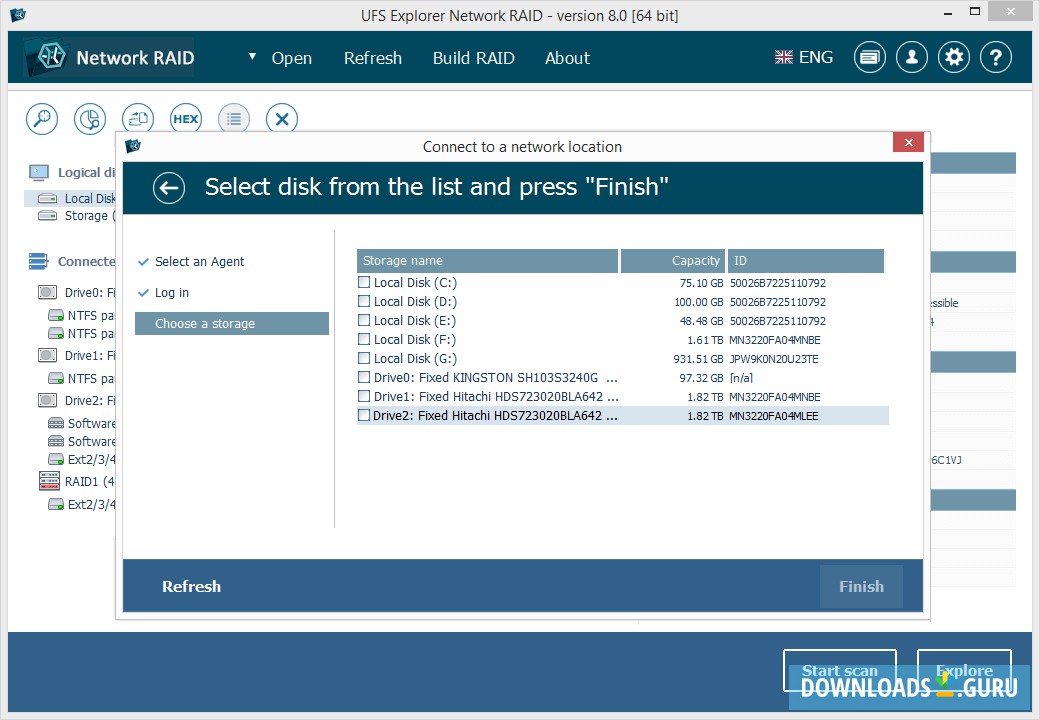Click the 75.10 GB capacity cell
The width and height of the screenshot is (1040, 720).
pyautogui.click(x=701, y=283)
